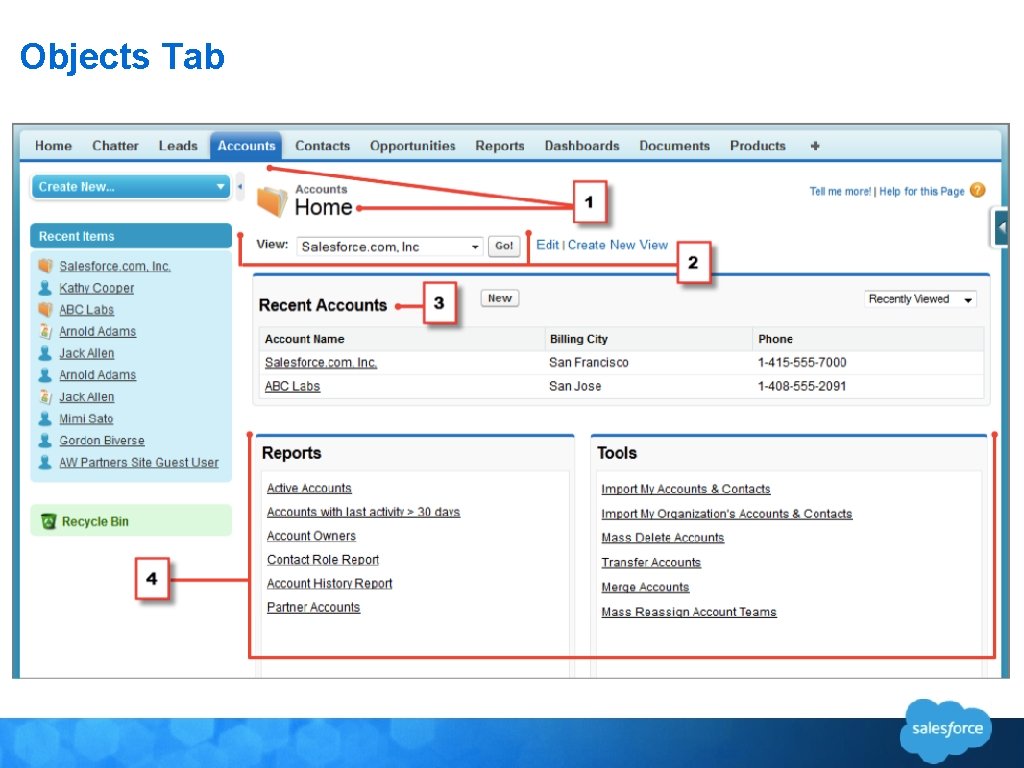Click the New account button
Image resolution: width=1024 pixels, height=768 pixels.
click(500, 298)
